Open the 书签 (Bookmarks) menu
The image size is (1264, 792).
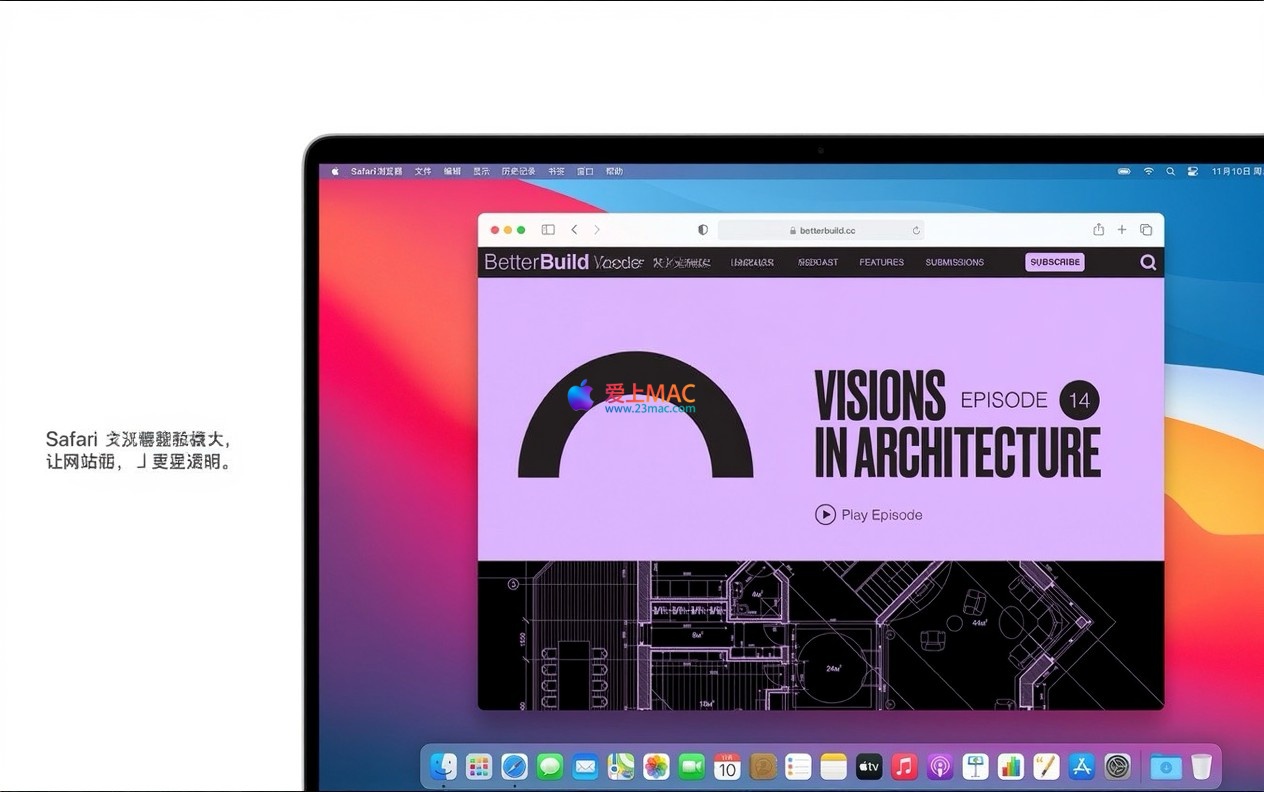pos(556,172)
